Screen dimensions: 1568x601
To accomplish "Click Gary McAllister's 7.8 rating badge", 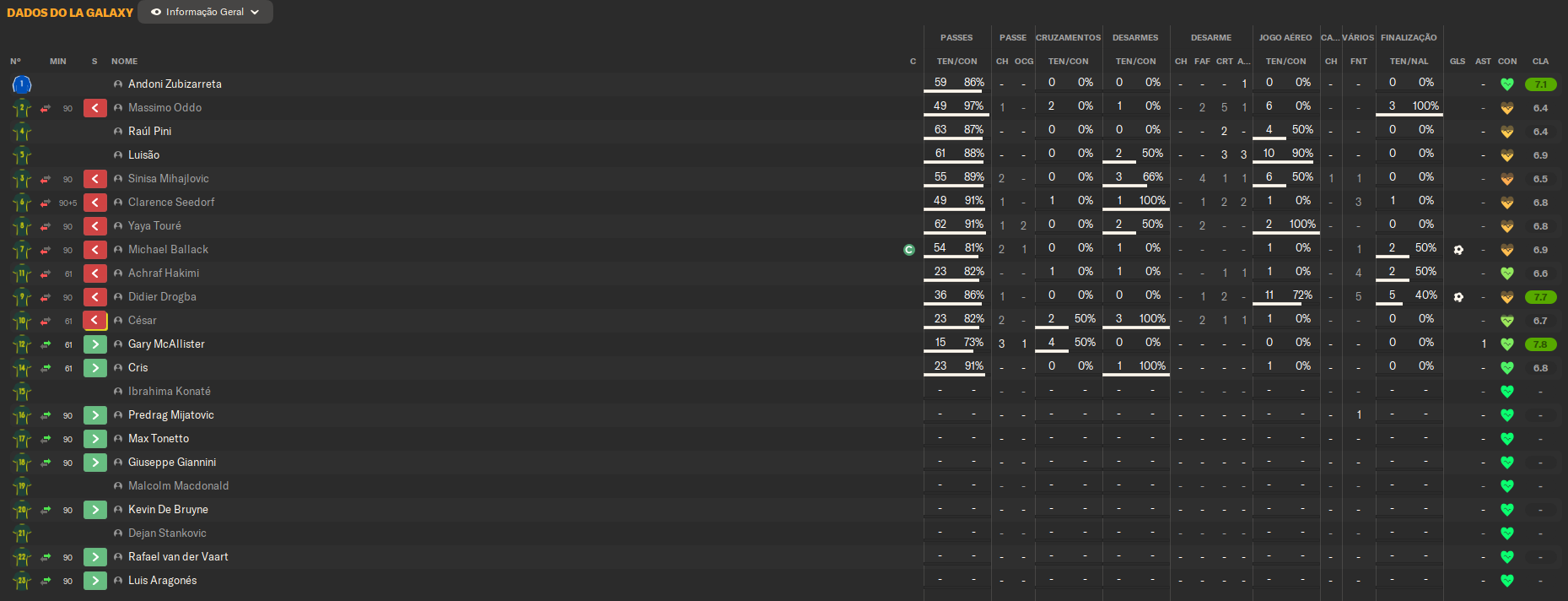I will [x=1540, y=344].
